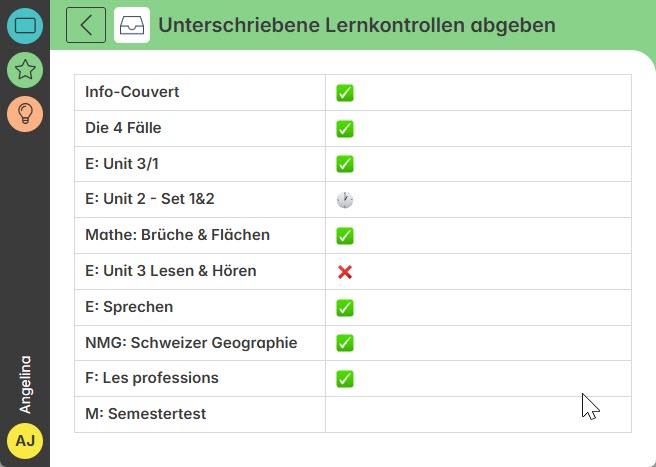Toggle the F: Les professions checkmark

(x=345, y=379)
